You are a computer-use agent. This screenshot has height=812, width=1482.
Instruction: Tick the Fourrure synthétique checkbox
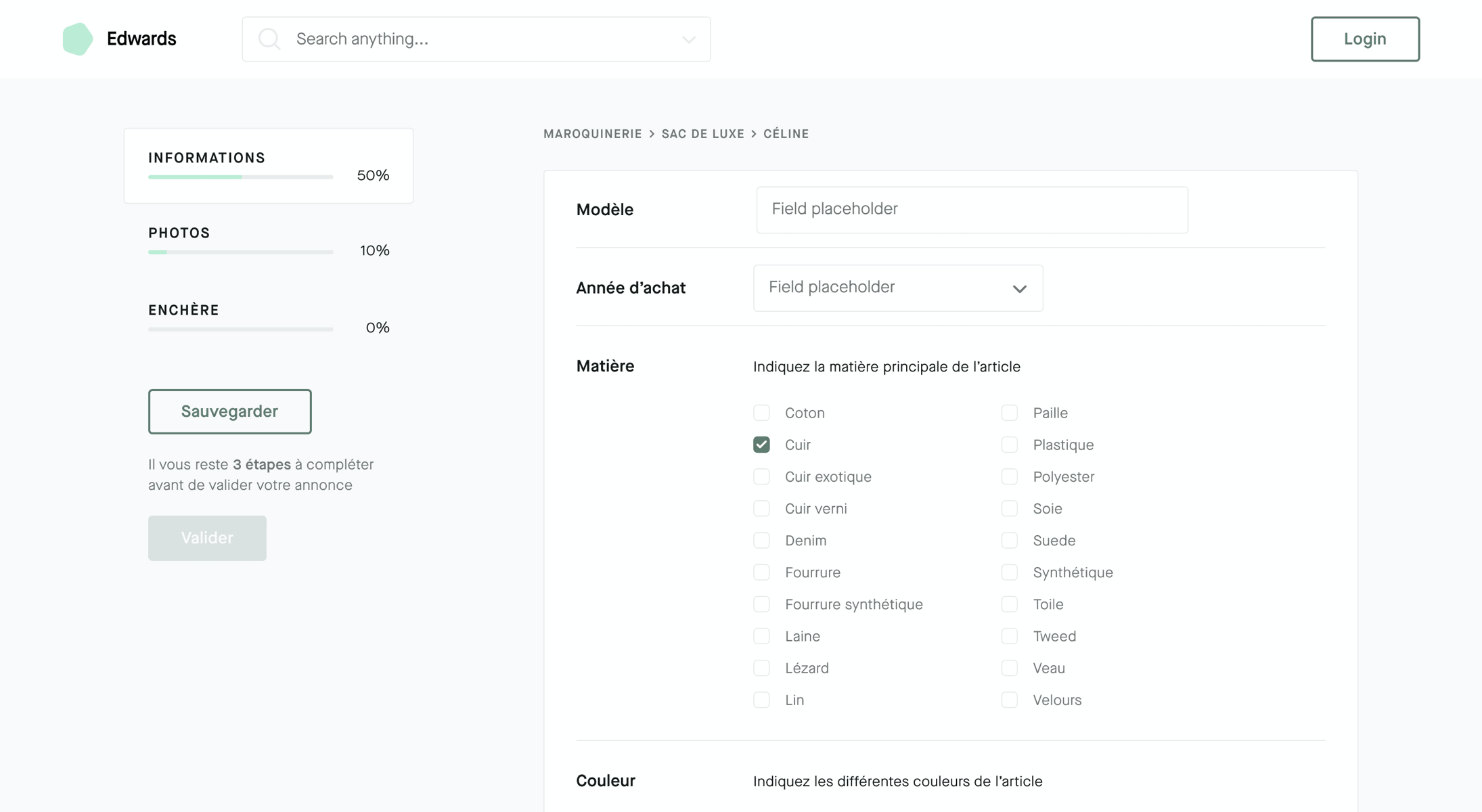click(761, 604)
